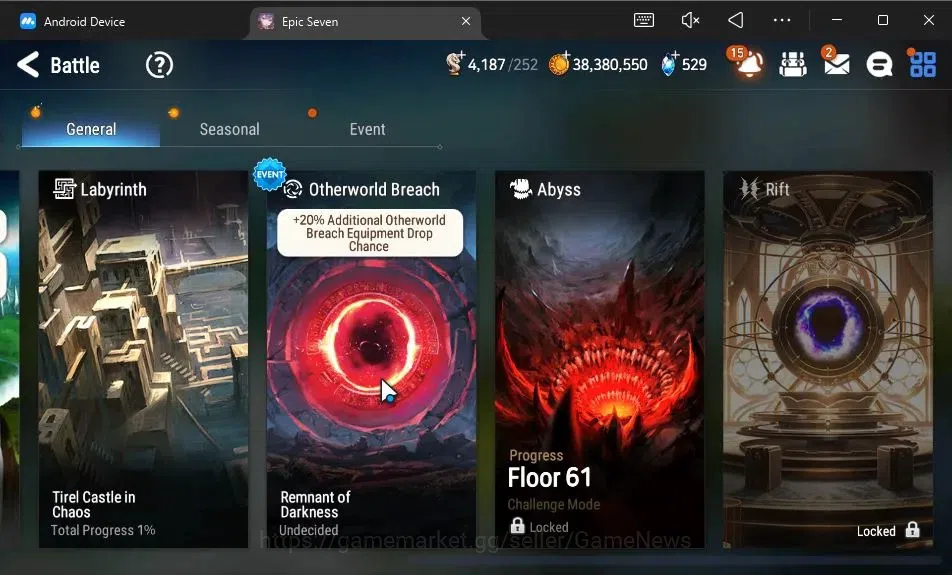The image size is (952, 575).
Task: Click the Undecided status text
Action: coord(308,530)
